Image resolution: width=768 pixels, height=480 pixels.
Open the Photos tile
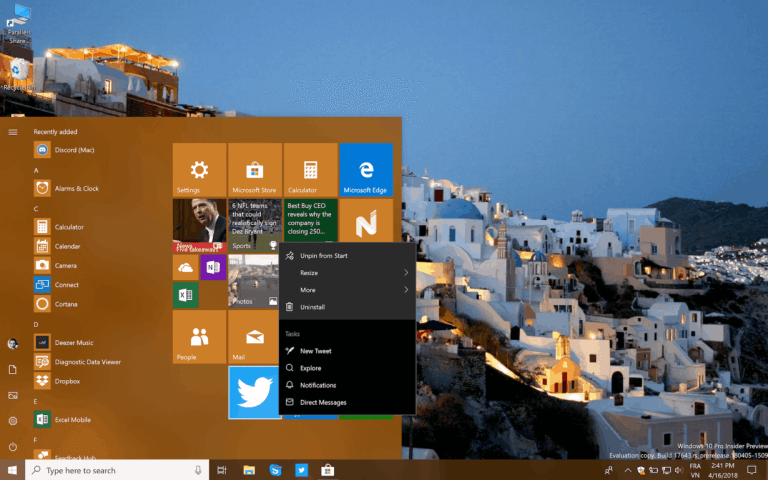click(x=253, y=281)
